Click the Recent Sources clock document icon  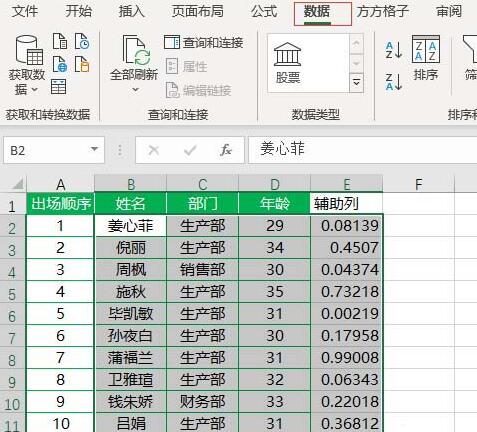pos(82,41)
